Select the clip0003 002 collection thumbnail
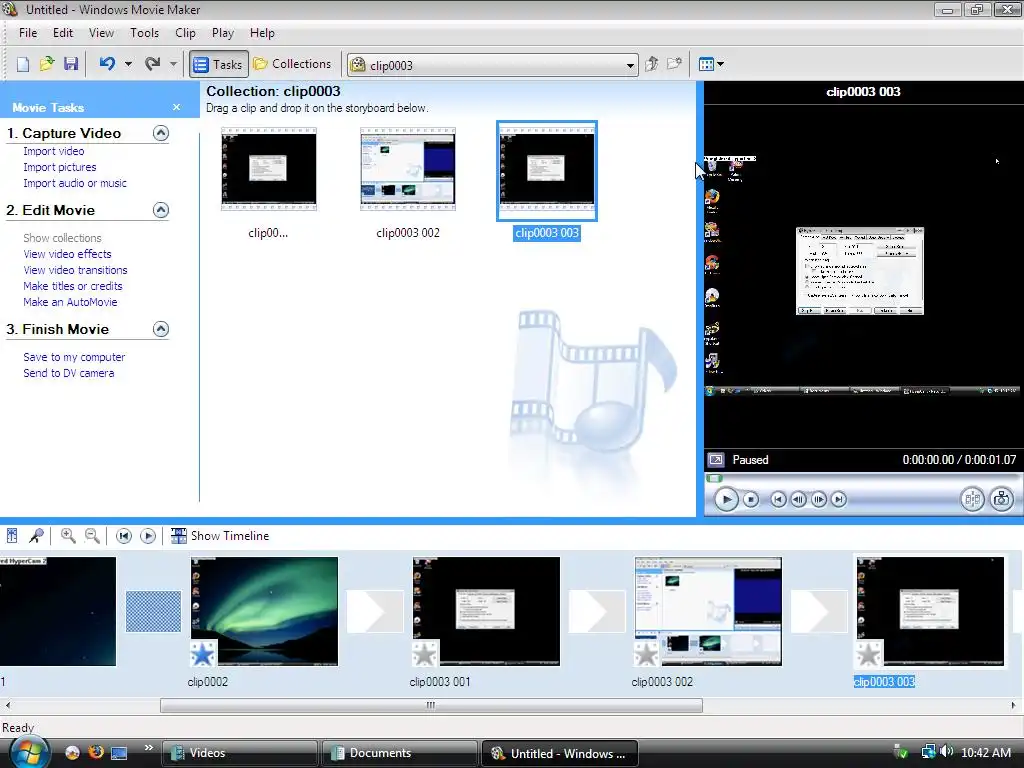This screenshot has height=768, width=1024. pyautogui.click(x=408, y=169)
